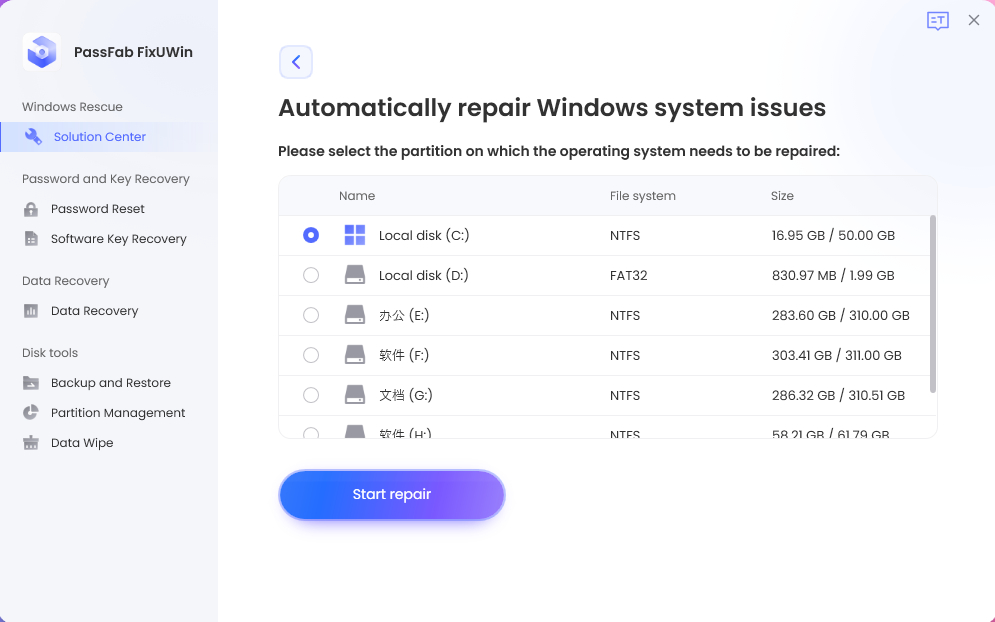Image resolution: width=995 pixels, height=622 pixels.
Task: Click the Name column header
Action: click(x=357, y=196)
